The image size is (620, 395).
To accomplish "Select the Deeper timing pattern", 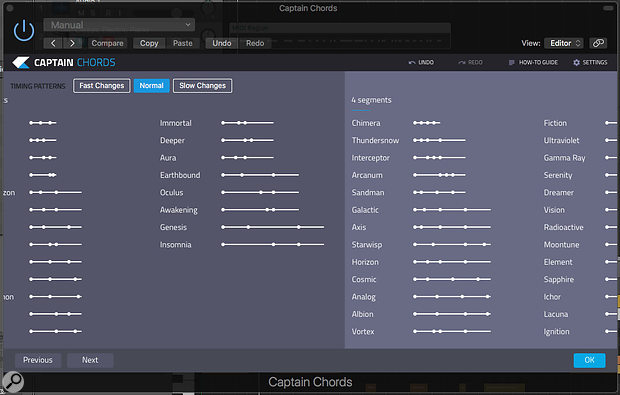I will click(172, 140).
